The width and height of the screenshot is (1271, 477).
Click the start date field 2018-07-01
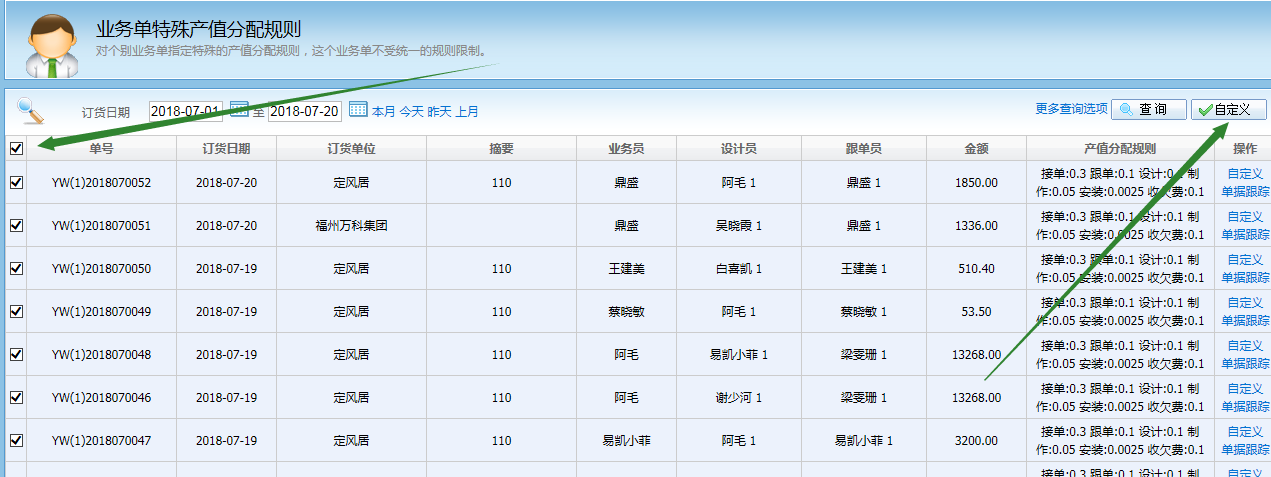[x=185, y=111]
